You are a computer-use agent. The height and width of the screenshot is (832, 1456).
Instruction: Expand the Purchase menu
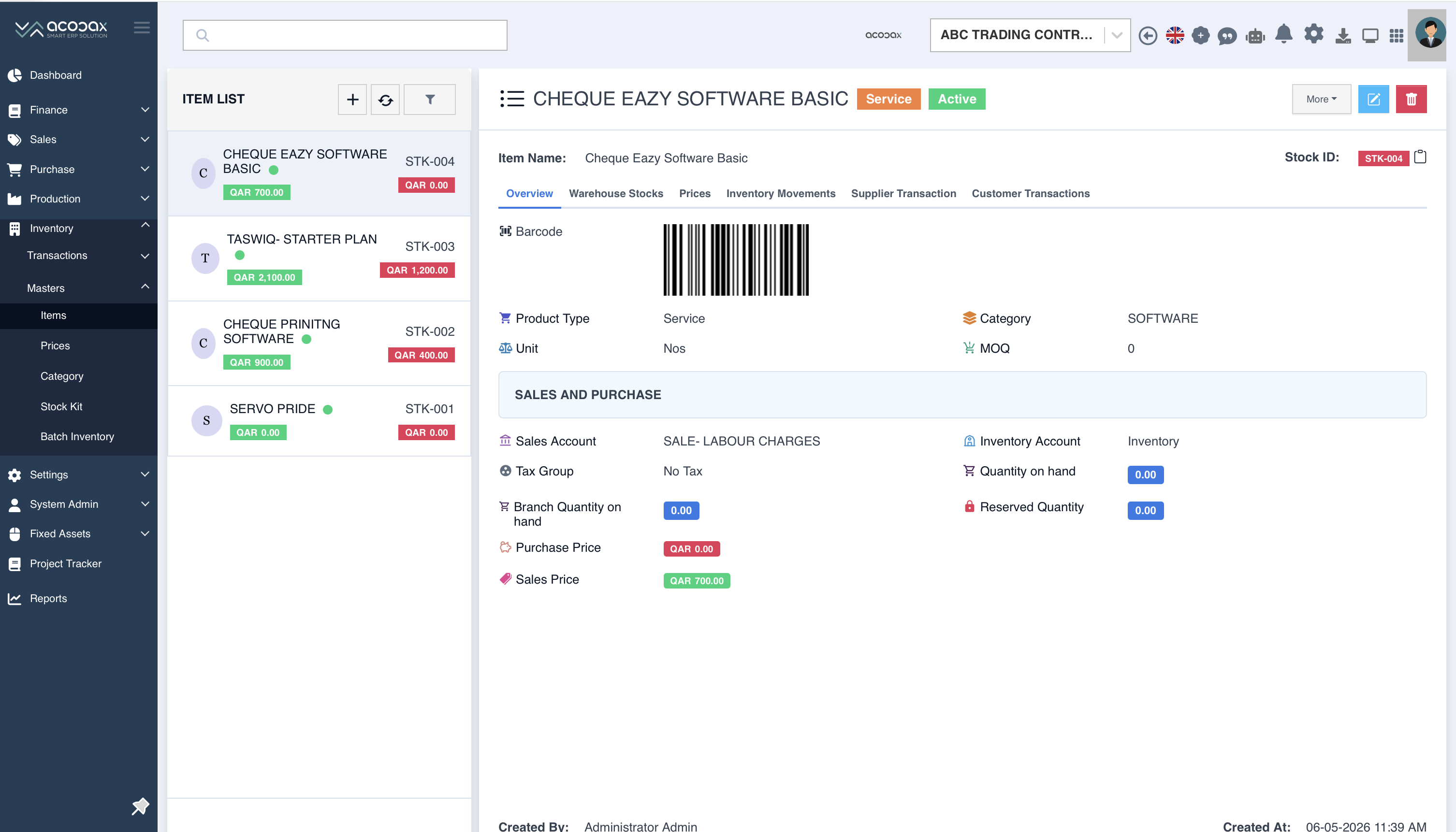coord(79,169)
